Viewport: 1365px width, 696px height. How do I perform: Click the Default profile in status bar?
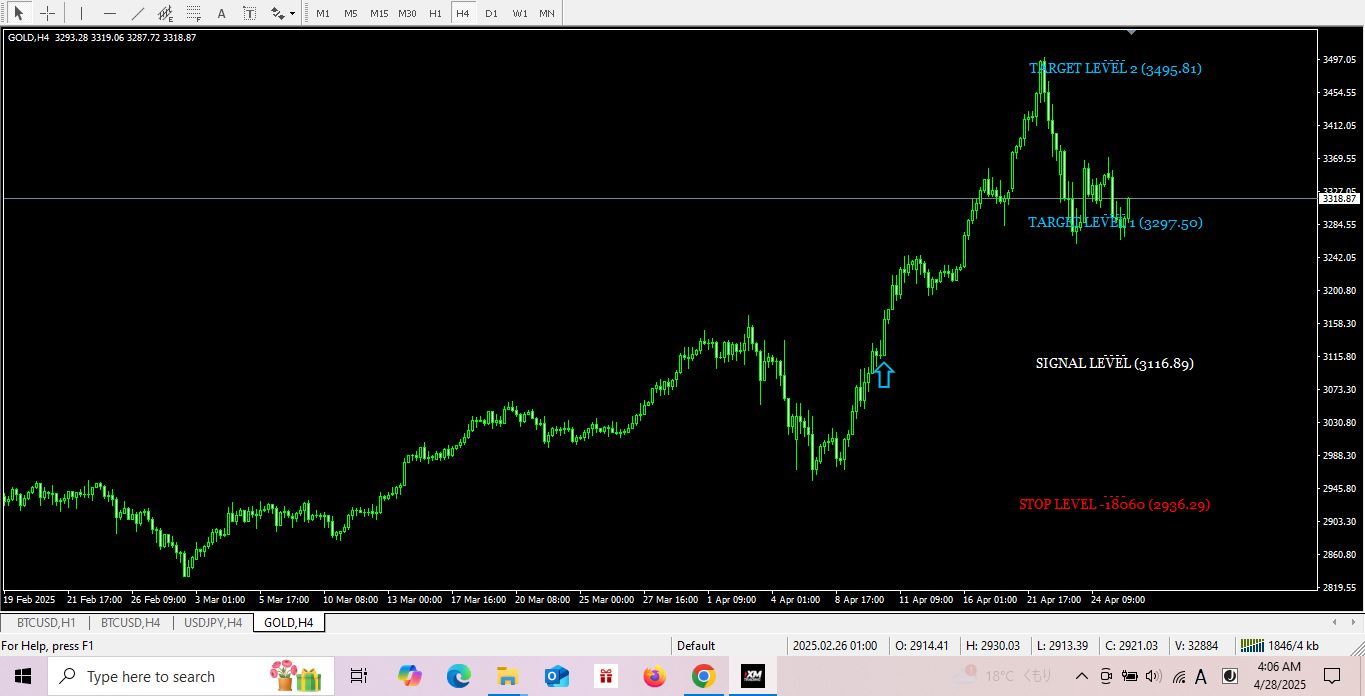pos(696,646)
